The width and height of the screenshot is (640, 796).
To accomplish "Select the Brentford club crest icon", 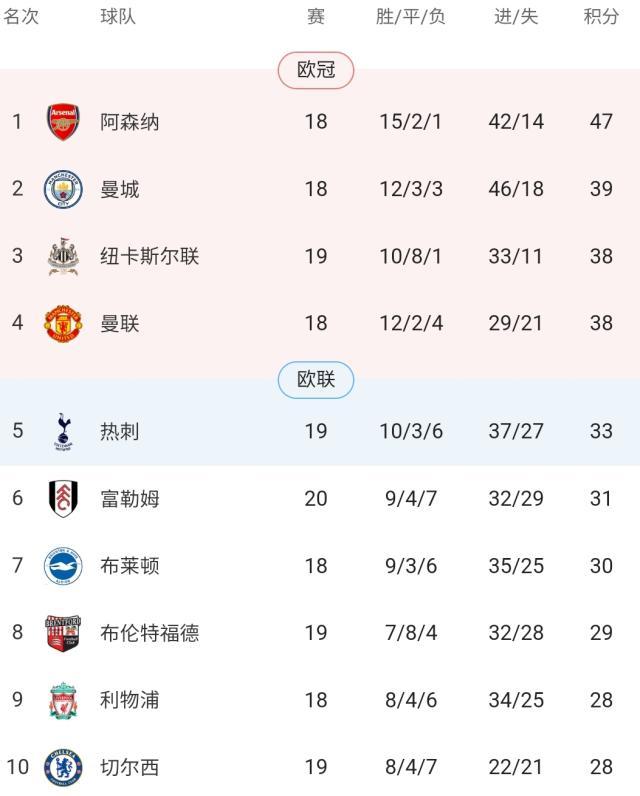I will point(63,633).
